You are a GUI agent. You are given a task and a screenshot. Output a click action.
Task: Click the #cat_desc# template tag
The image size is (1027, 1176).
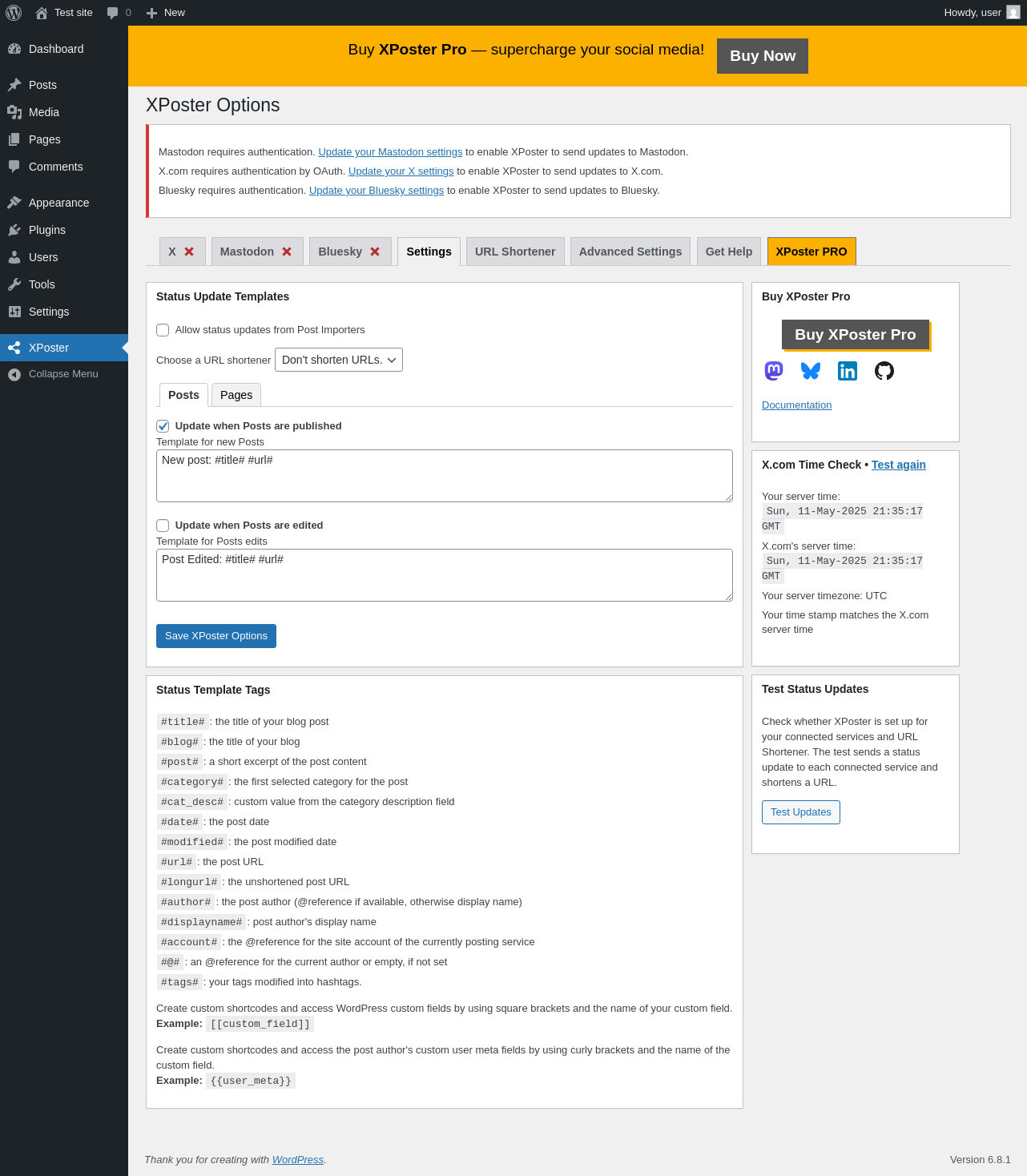(192, 802)
